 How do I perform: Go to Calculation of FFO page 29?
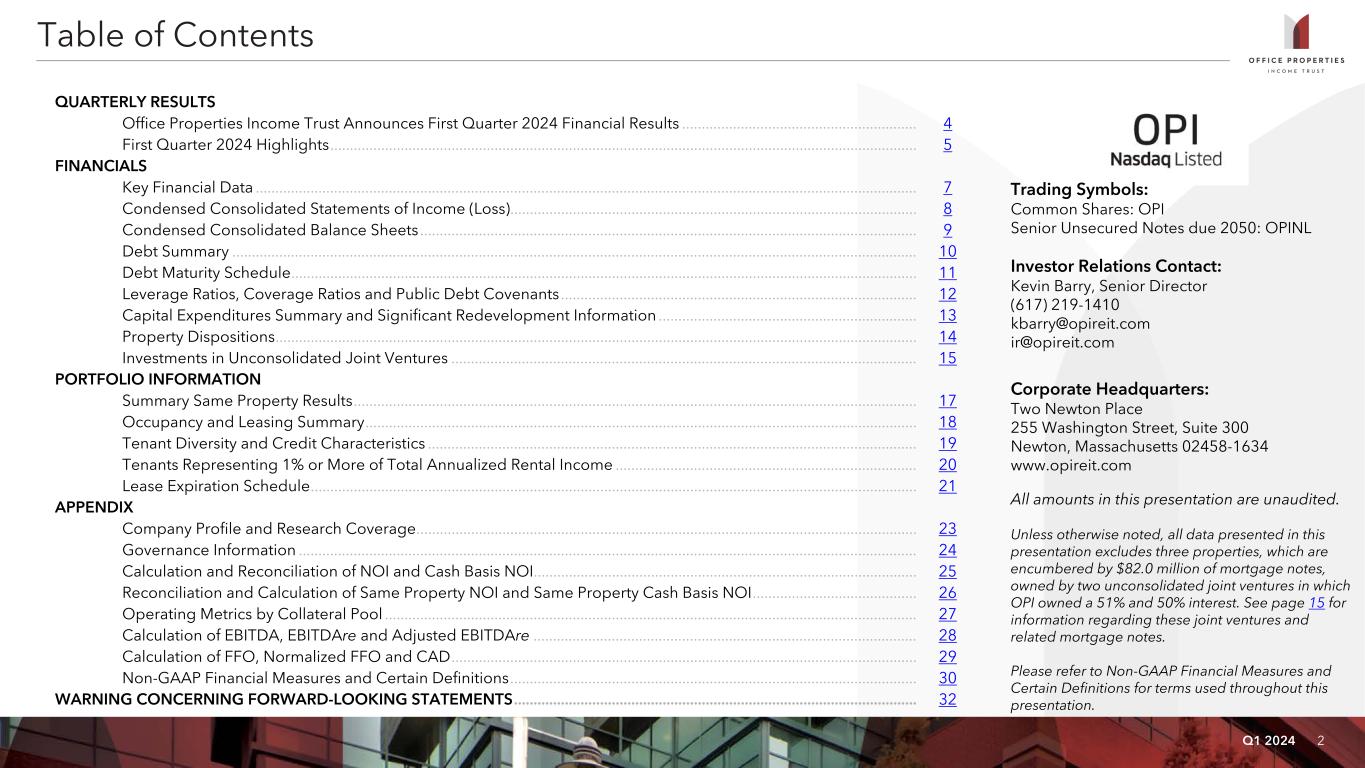(947, 657)
